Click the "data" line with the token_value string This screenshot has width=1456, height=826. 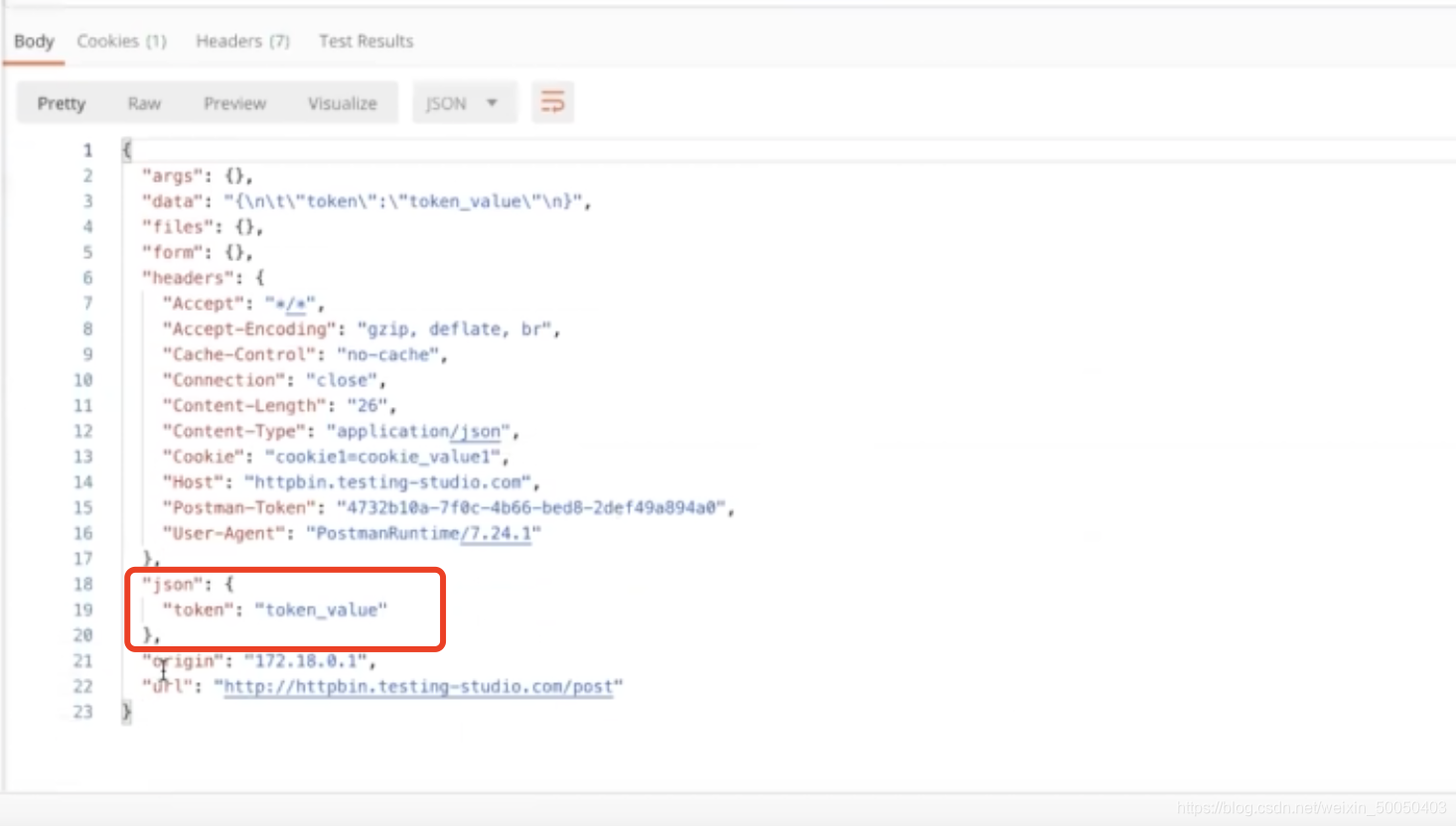pyautogui.click(x=366, y=202)
